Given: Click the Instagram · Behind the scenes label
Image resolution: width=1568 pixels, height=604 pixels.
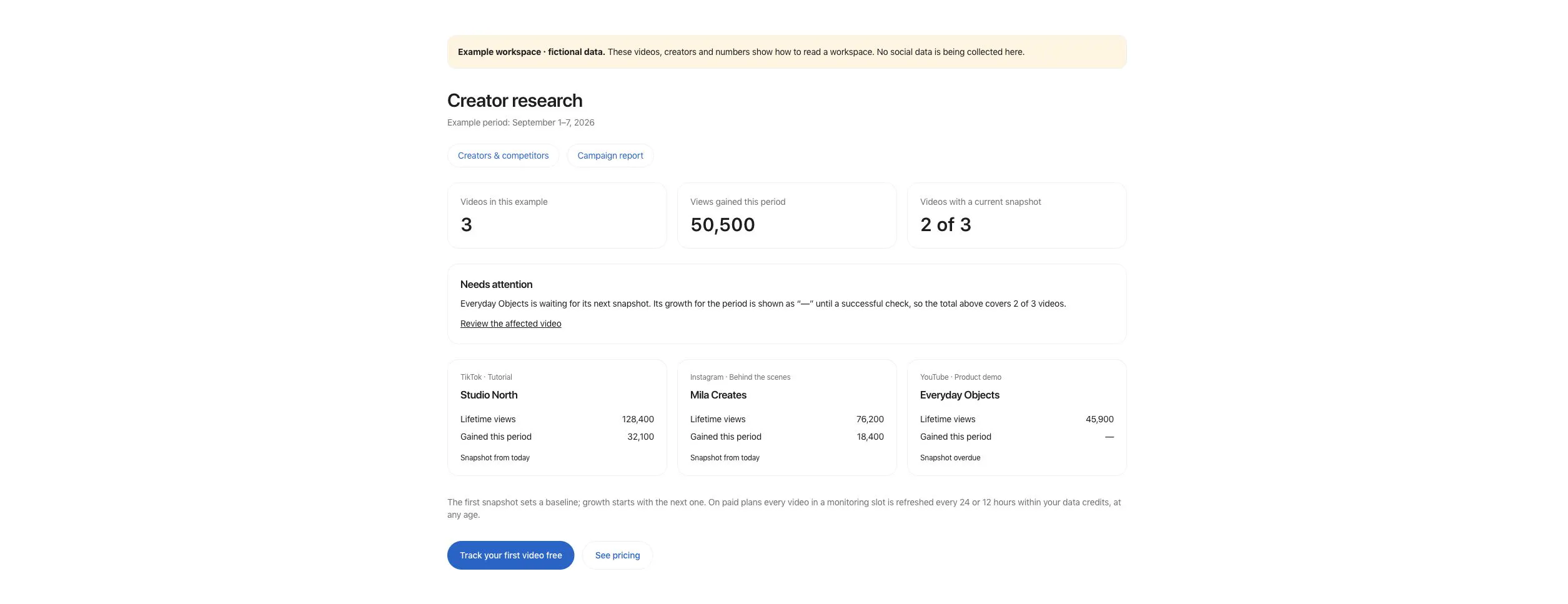Looking at the screenshot, I should coord(740,377).
